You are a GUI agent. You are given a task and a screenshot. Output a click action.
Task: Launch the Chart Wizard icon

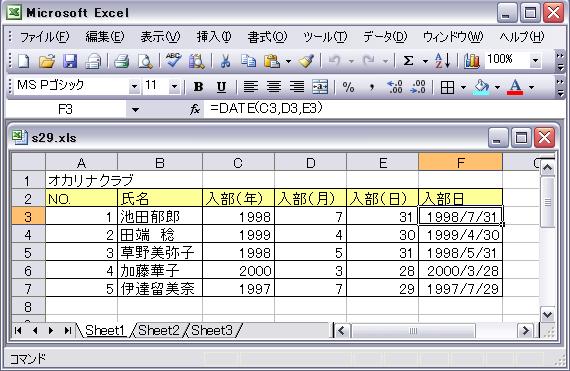click(x=471, y=61)
